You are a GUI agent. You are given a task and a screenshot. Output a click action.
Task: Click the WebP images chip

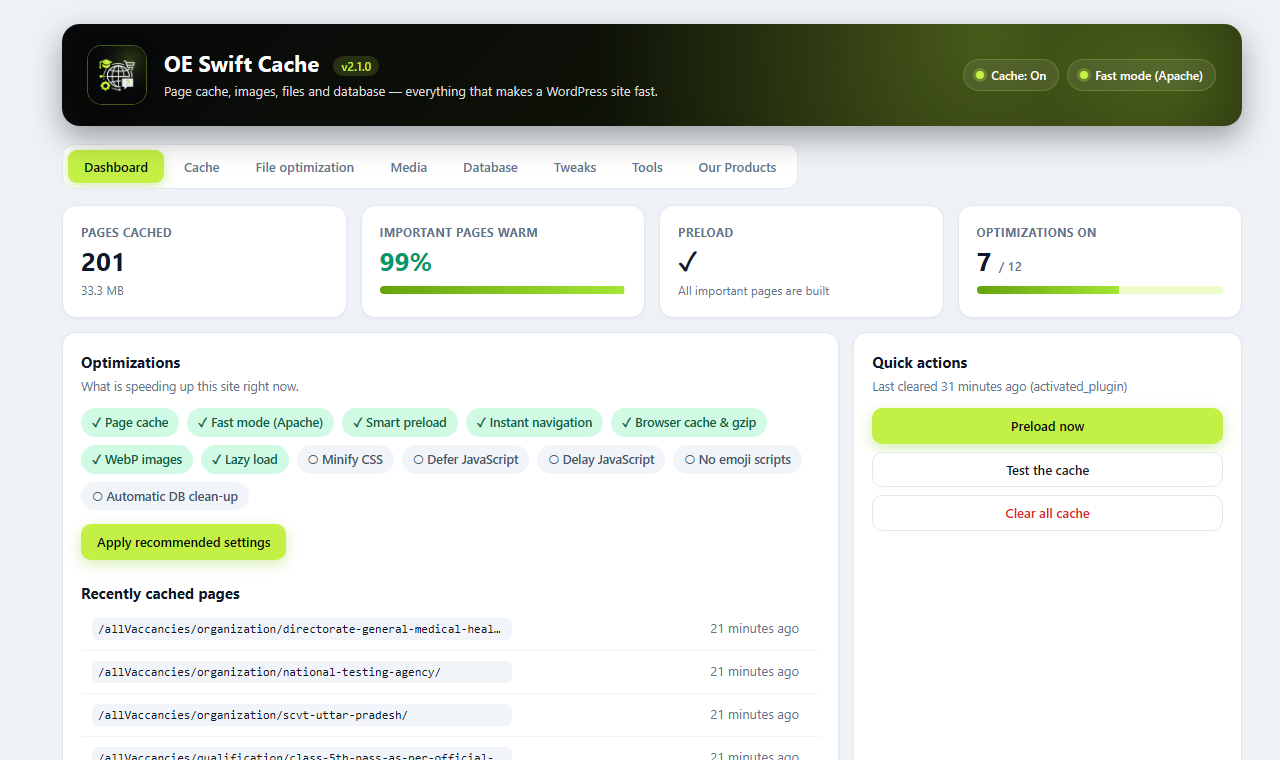tap(138, 459)
